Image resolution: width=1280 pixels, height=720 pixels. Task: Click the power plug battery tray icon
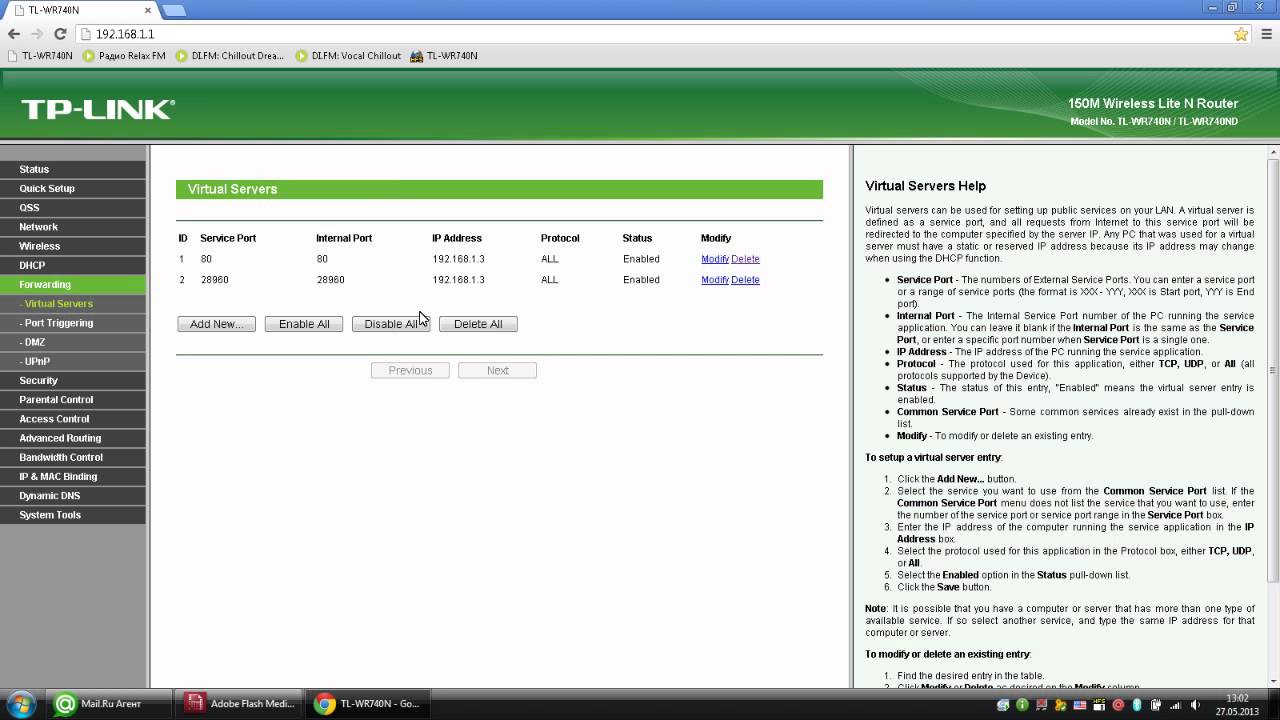point(1156,705)
